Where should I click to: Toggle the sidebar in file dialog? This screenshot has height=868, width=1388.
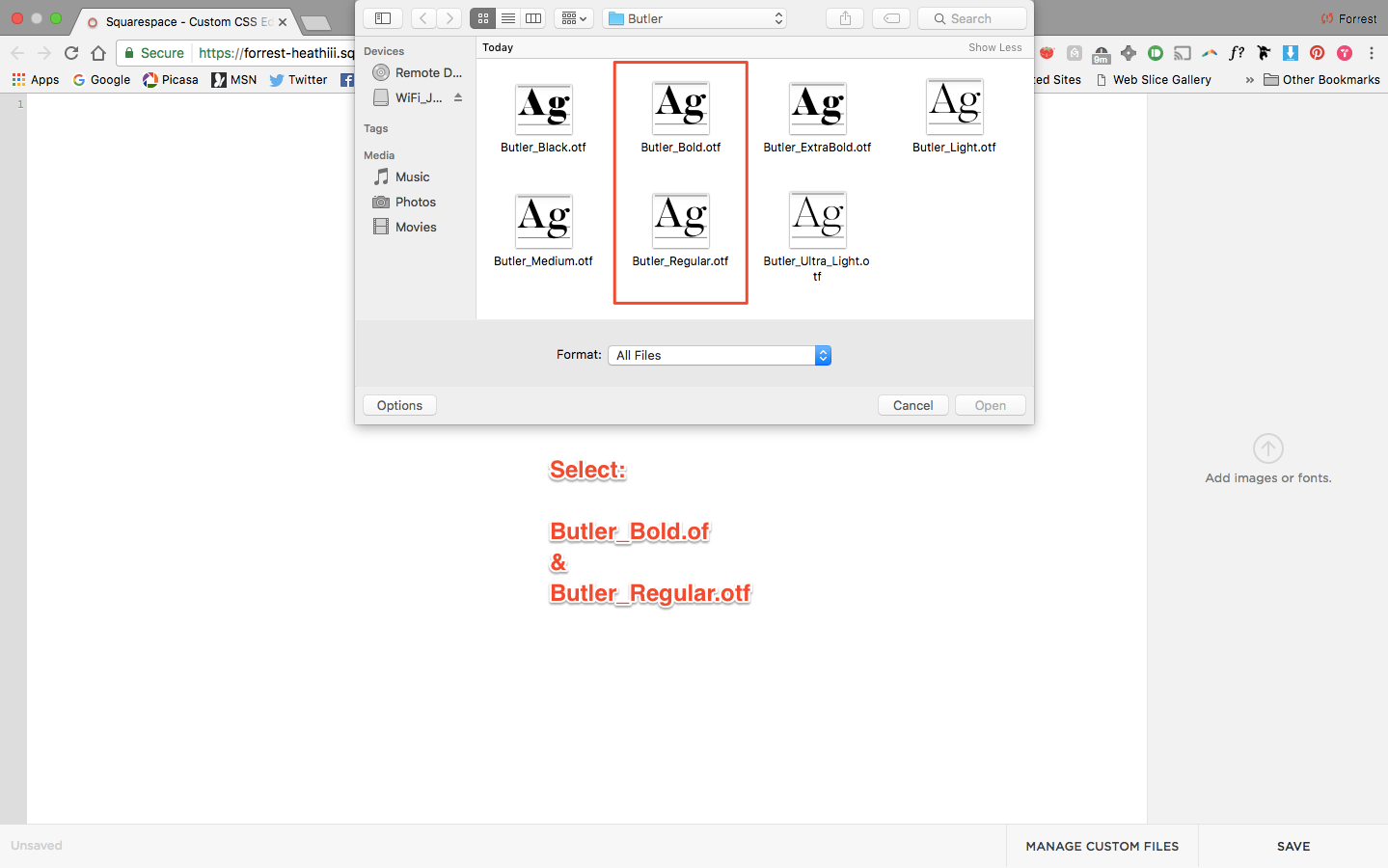click(x=383, y=18)
